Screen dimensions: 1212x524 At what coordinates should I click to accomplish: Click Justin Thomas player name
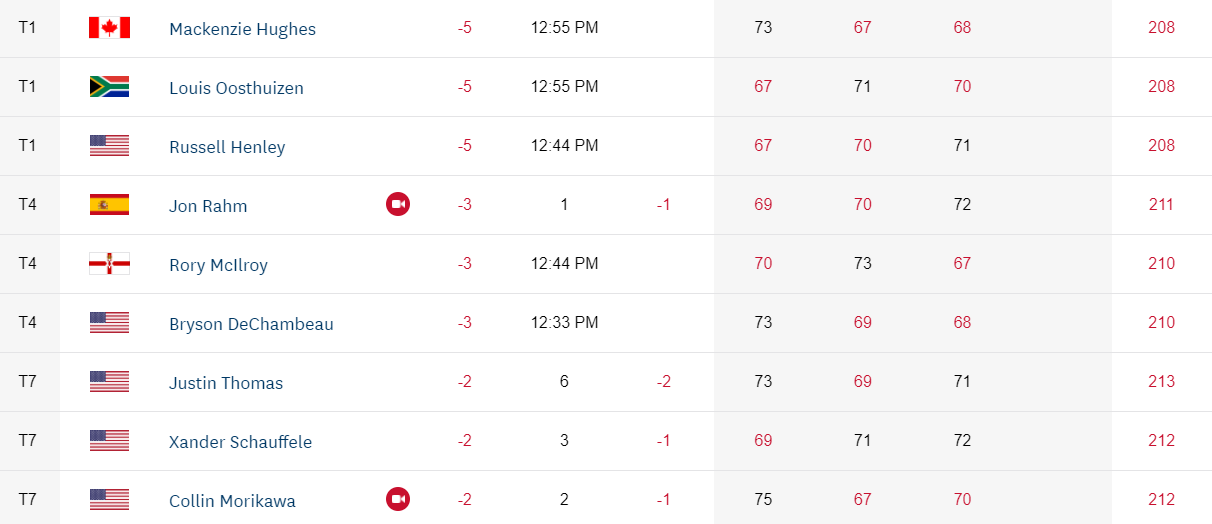(x=226, y=383)
